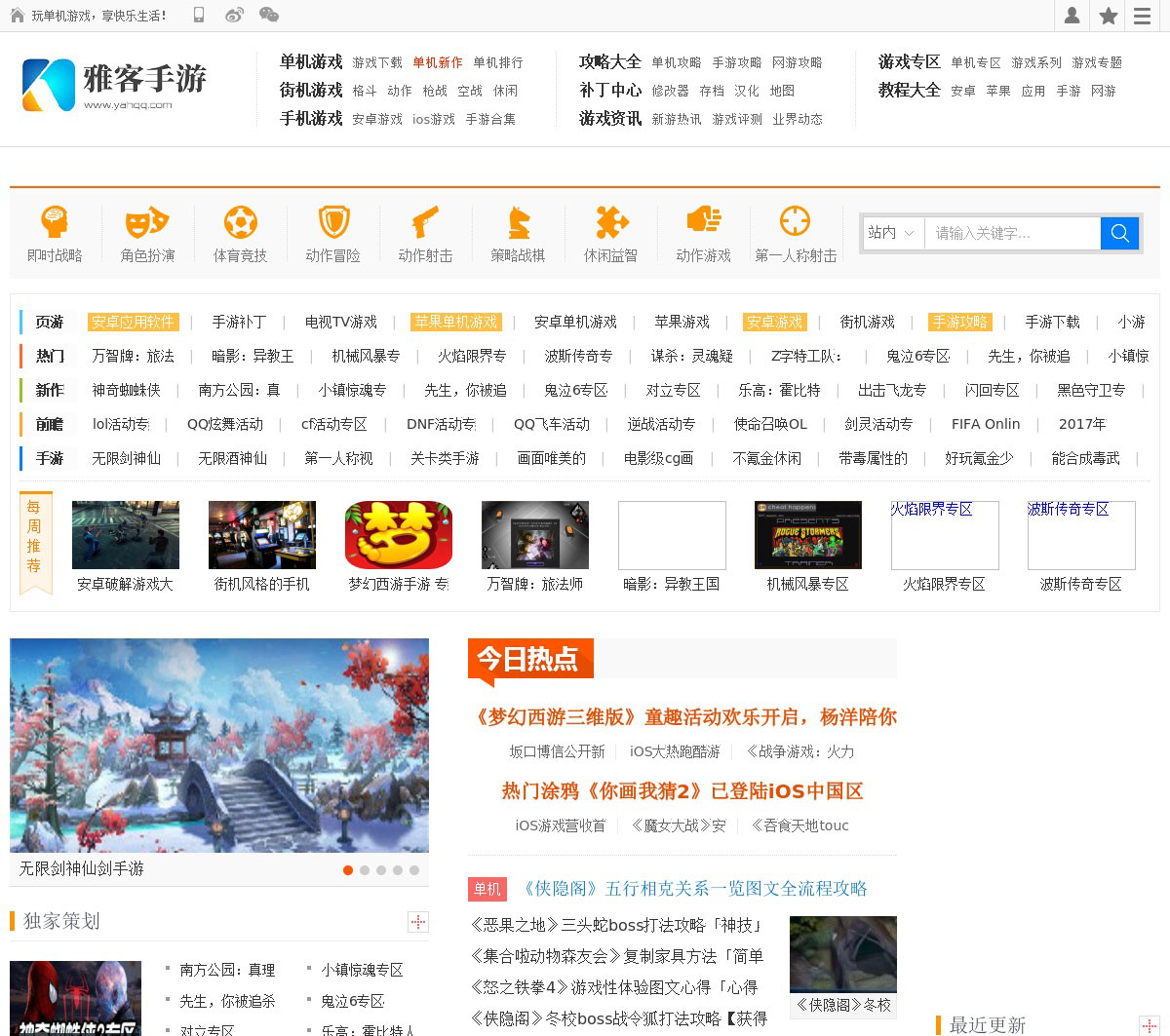
Task: Open the 第一人称射击 crosshair icon
Action: [796, 223]
